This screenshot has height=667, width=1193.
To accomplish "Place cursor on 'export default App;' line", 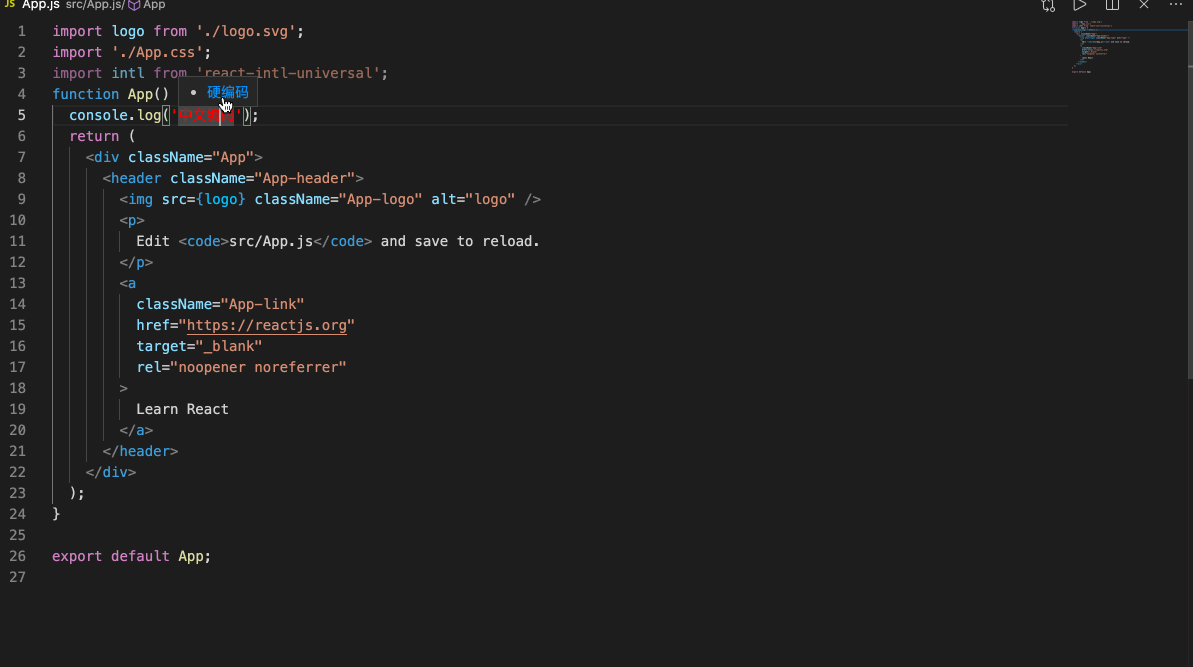I will pyautogui.click(x=131, y=556).
